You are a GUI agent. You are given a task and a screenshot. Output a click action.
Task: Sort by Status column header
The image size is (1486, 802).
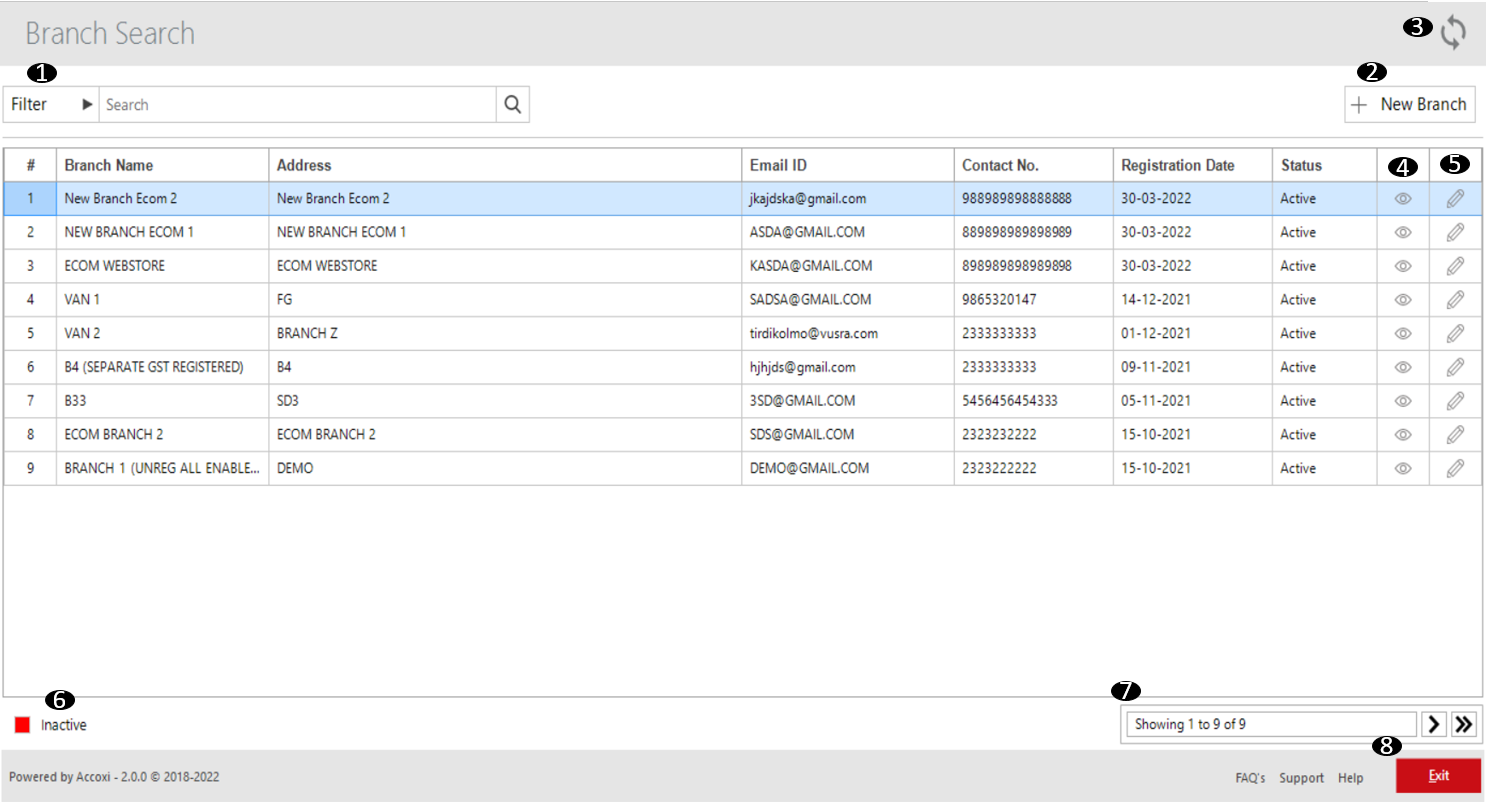click(x=1324, y=165)
